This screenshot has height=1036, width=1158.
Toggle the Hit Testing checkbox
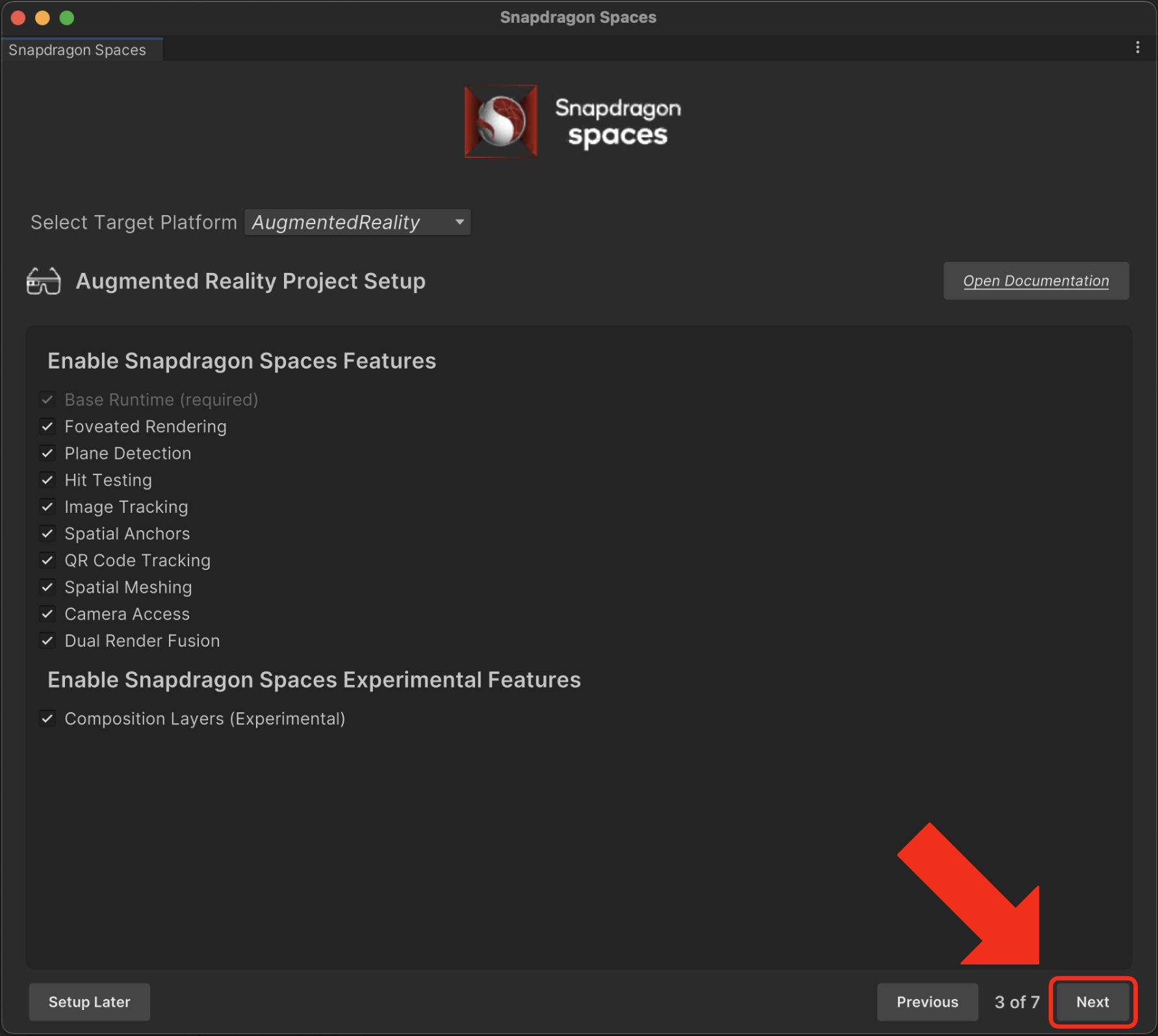(47, 480)
